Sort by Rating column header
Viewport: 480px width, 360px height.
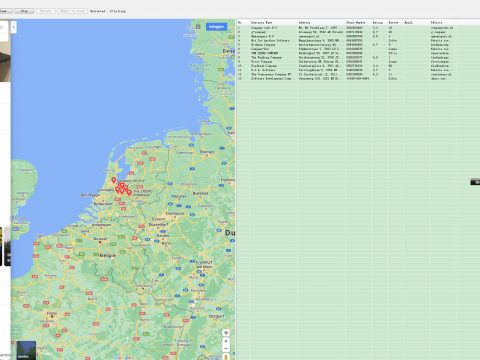(x=378, y=22)
